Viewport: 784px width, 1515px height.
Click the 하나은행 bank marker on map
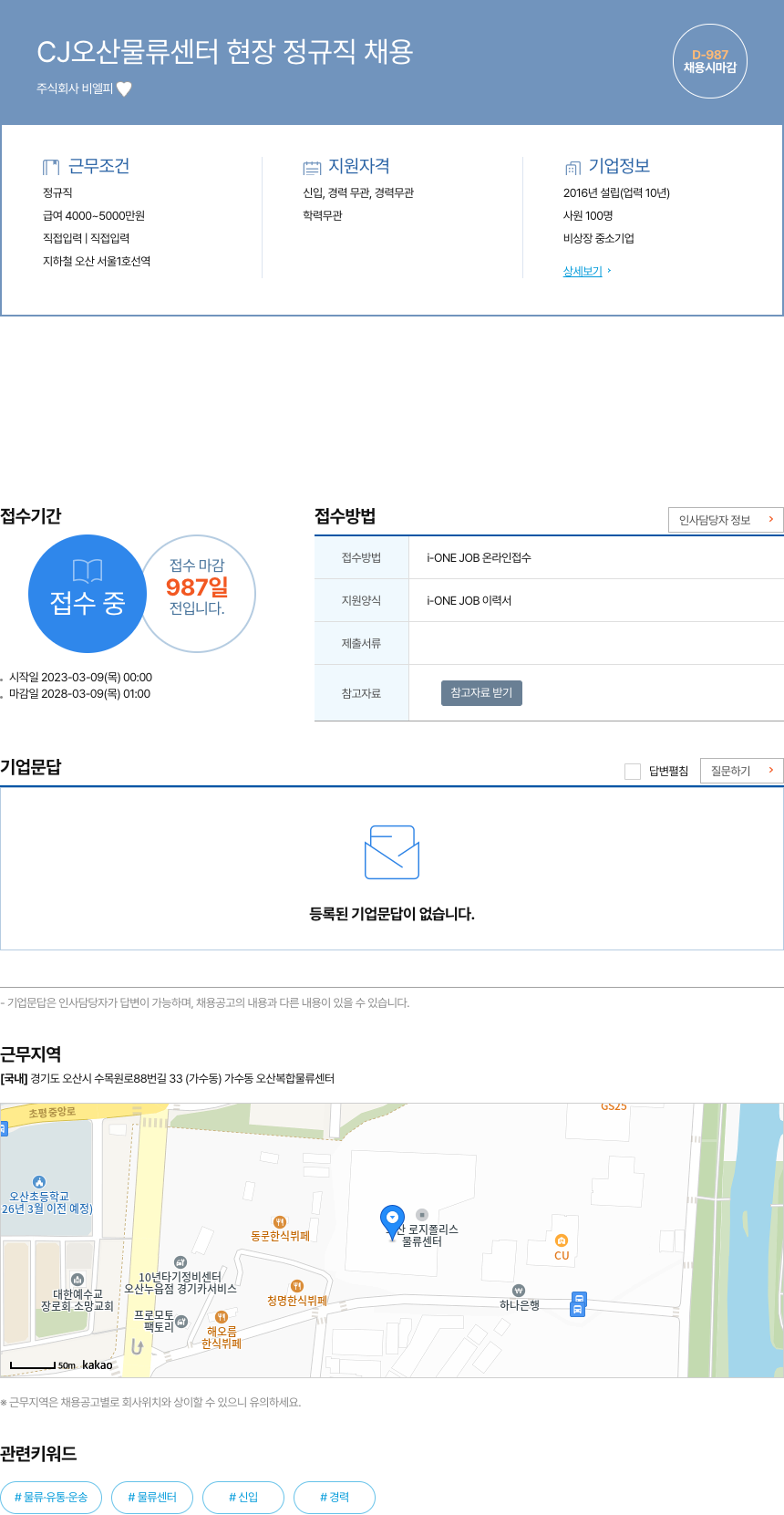519,1291
